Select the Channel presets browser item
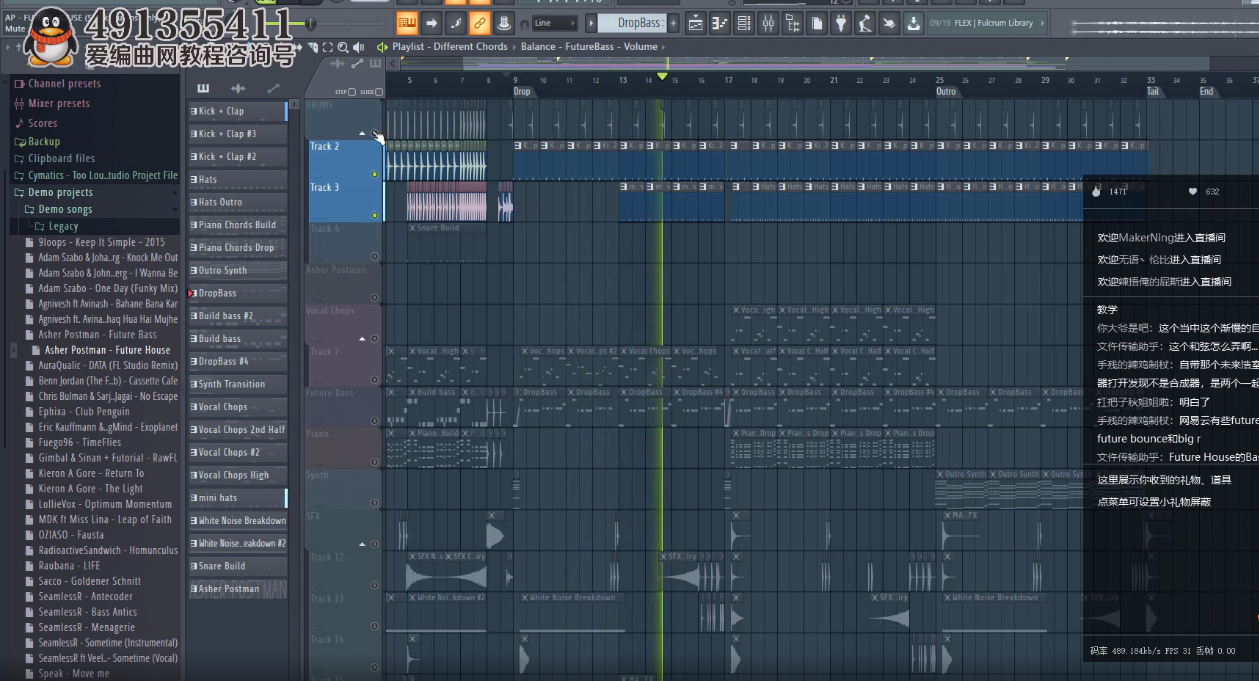This screenshot has height=681, width=1259. pyautogui.click(x=64, y=84)
